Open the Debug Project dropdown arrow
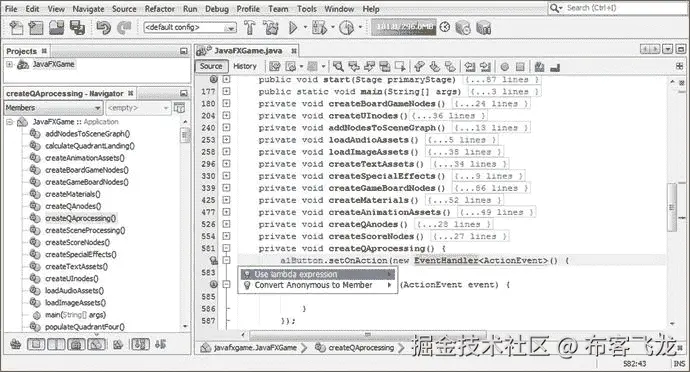This screenshot has width=690, height=372. click(332, 27)
